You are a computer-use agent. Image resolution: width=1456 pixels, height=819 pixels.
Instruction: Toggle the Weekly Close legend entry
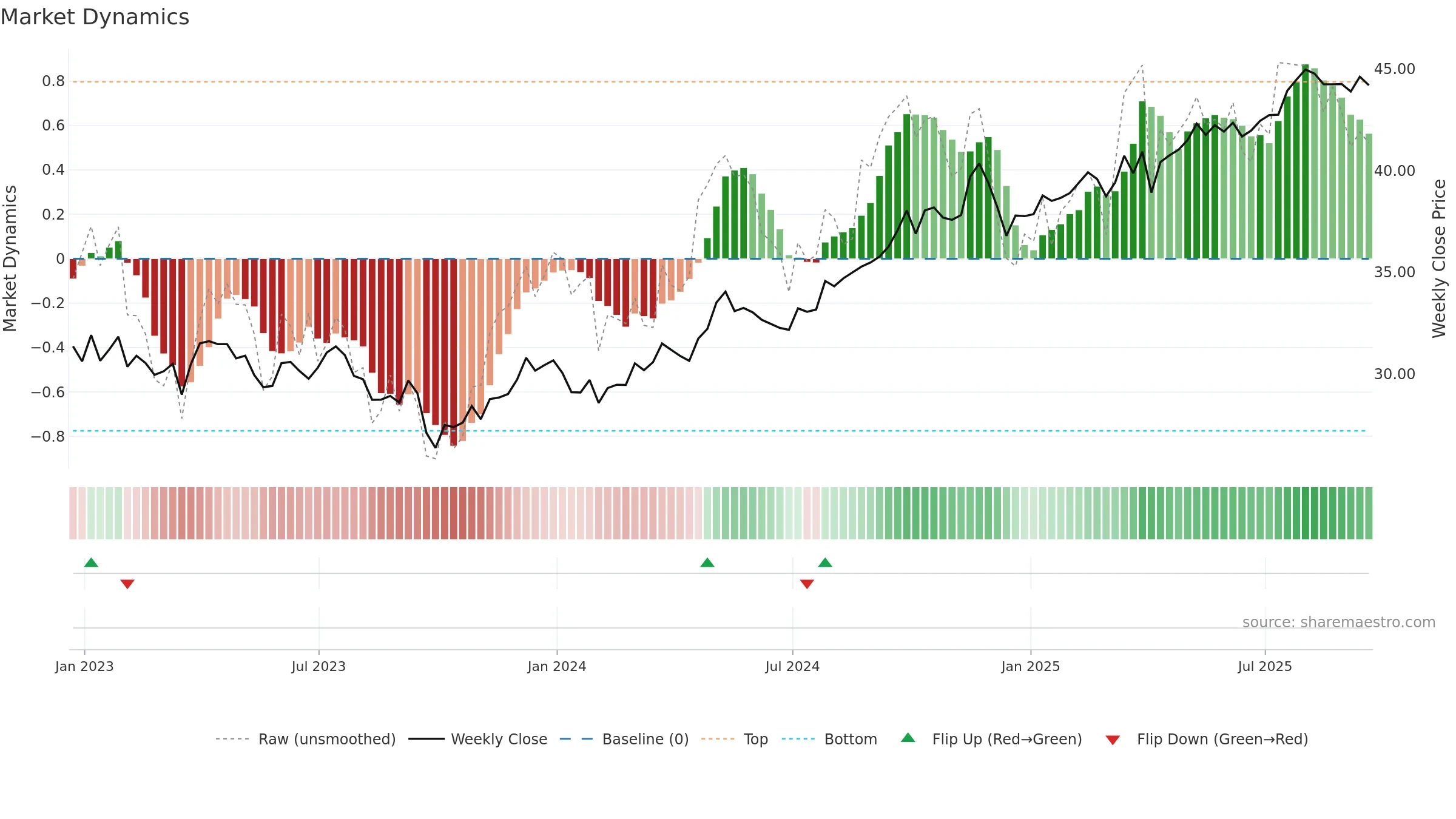[x=477, y=739]
